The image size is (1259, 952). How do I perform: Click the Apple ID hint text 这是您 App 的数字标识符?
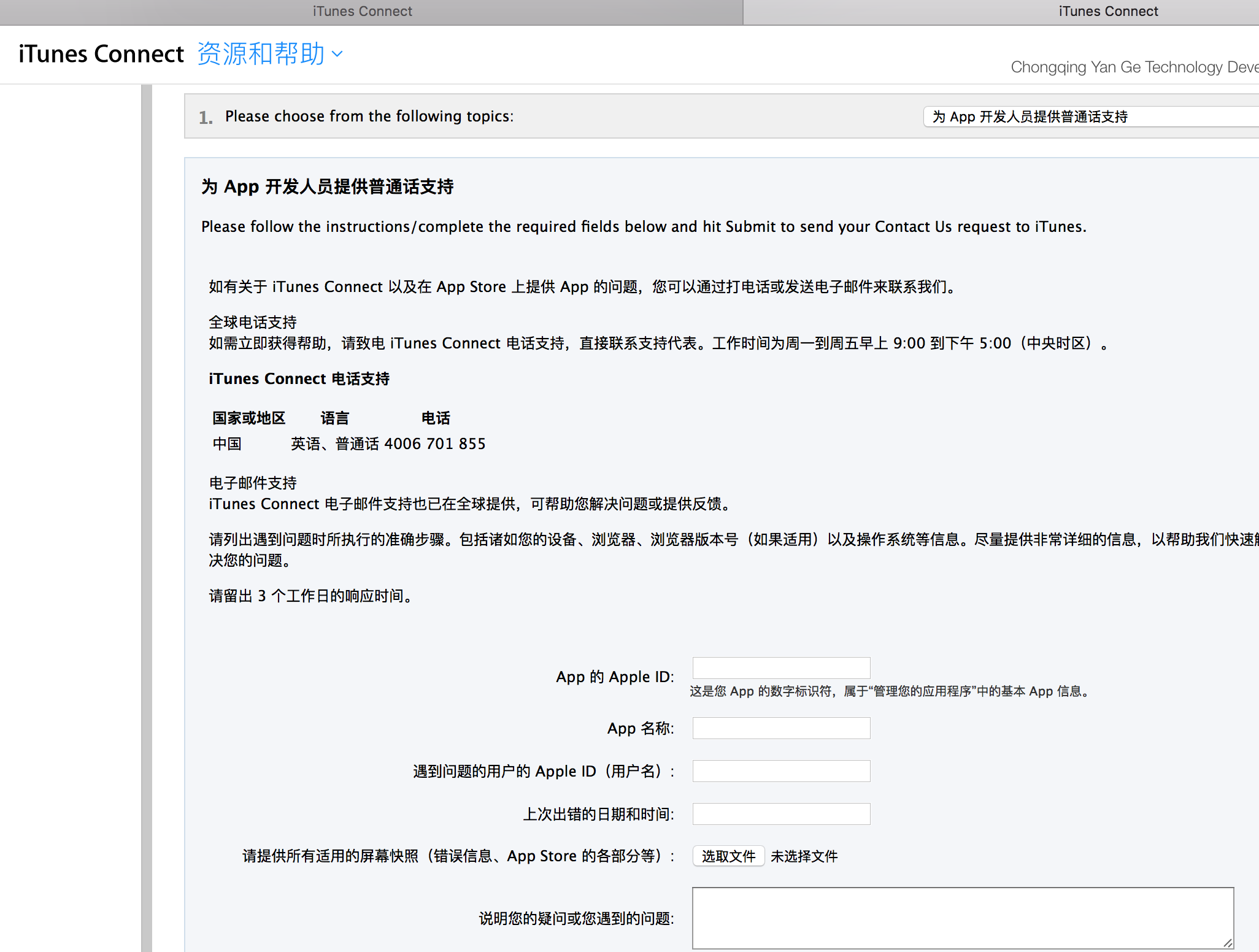point(889,691)
